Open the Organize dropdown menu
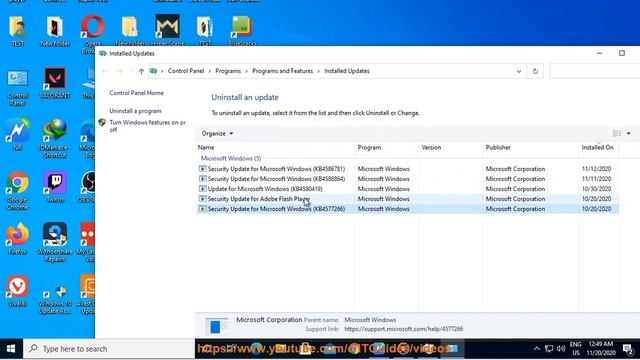Screen dimensions: 640x360 [x=217, y=133]
